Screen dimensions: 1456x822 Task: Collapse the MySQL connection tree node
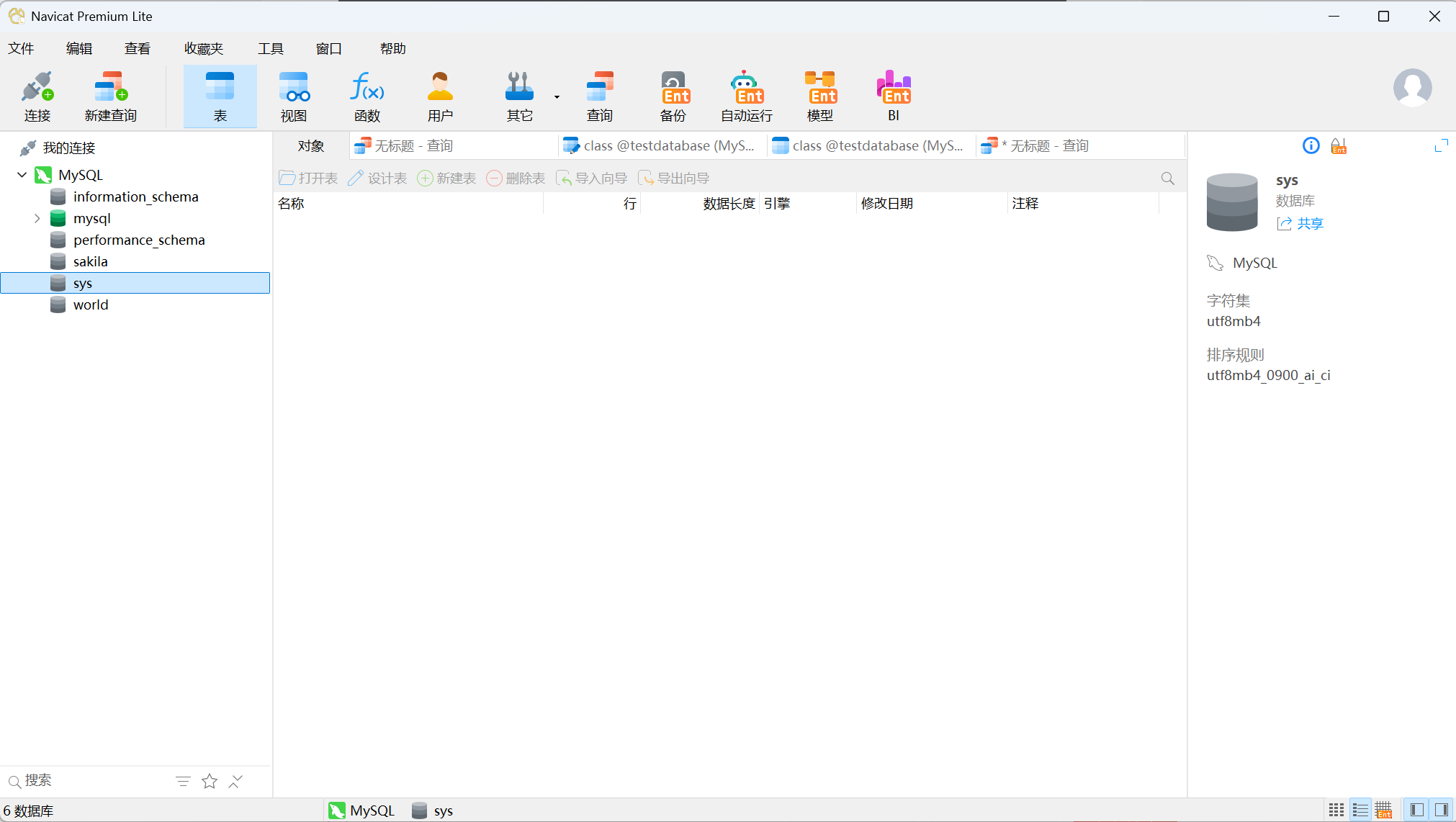point(22,175)
